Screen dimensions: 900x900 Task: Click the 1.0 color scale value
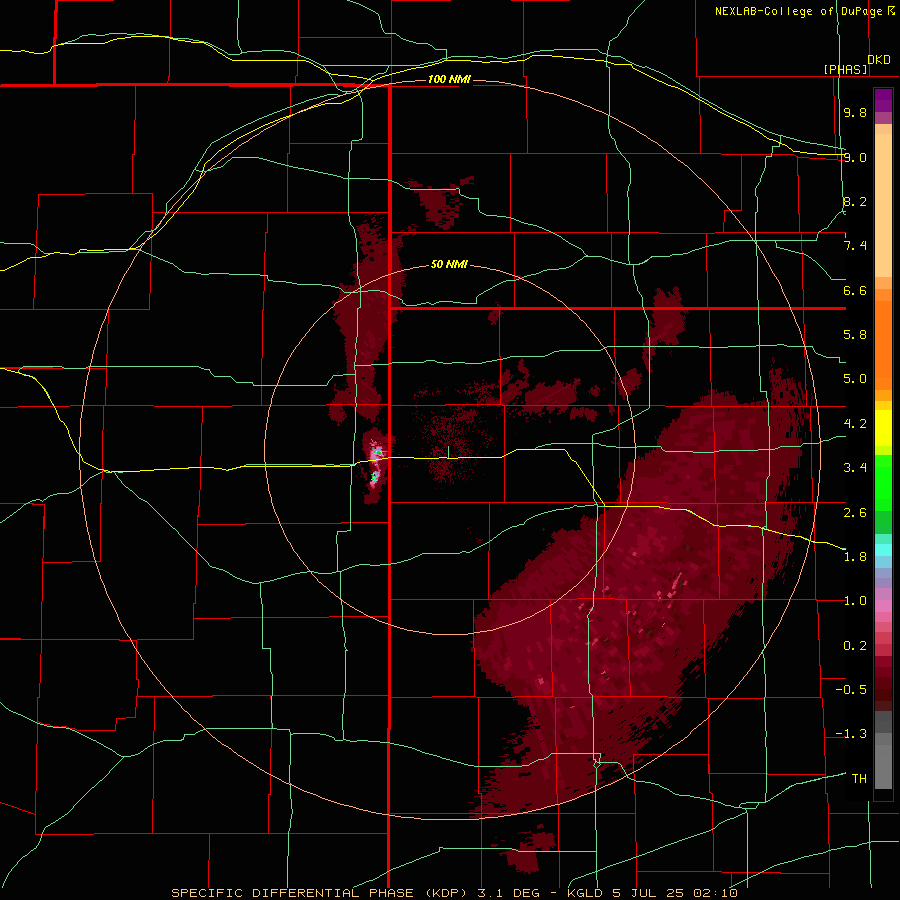click(855, 601)
